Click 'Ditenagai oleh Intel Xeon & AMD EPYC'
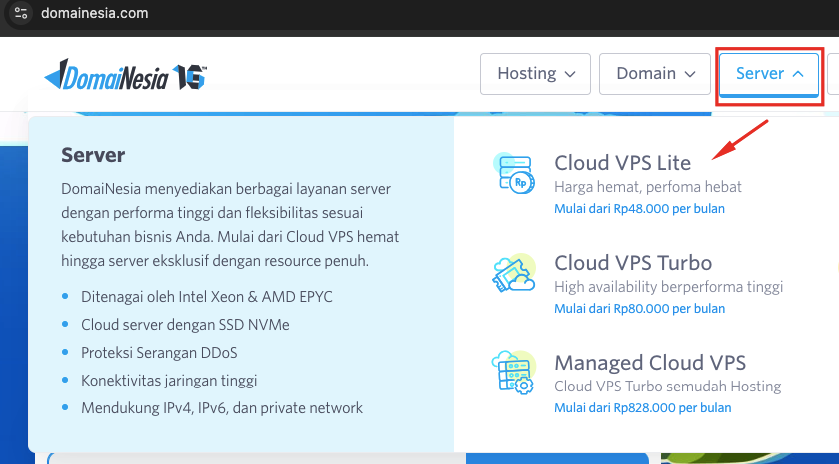The width and height of the screenshot is (839, 464). (x=207, y=297)
